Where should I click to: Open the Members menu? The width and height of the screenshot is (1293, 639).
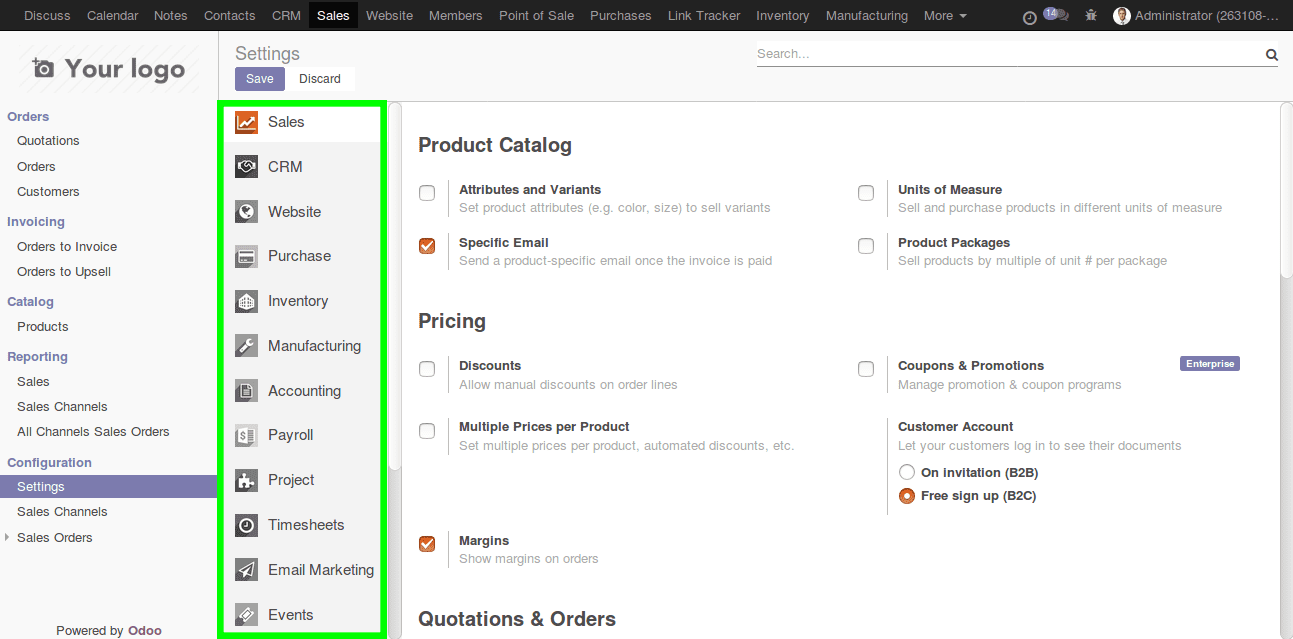coord(455,16)
